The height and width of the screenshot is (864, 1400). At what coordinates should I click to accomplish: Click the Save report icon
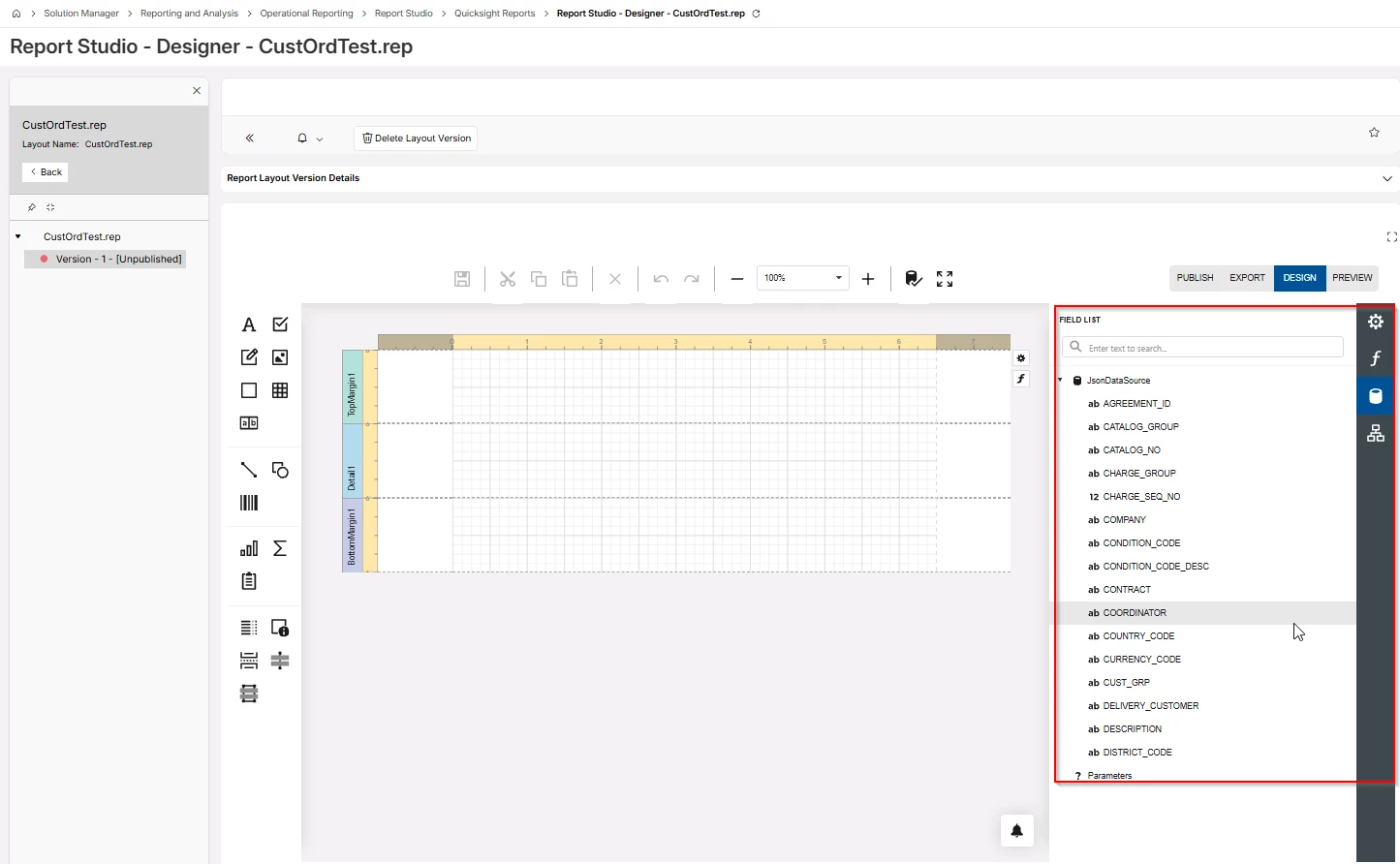[462, 279]
